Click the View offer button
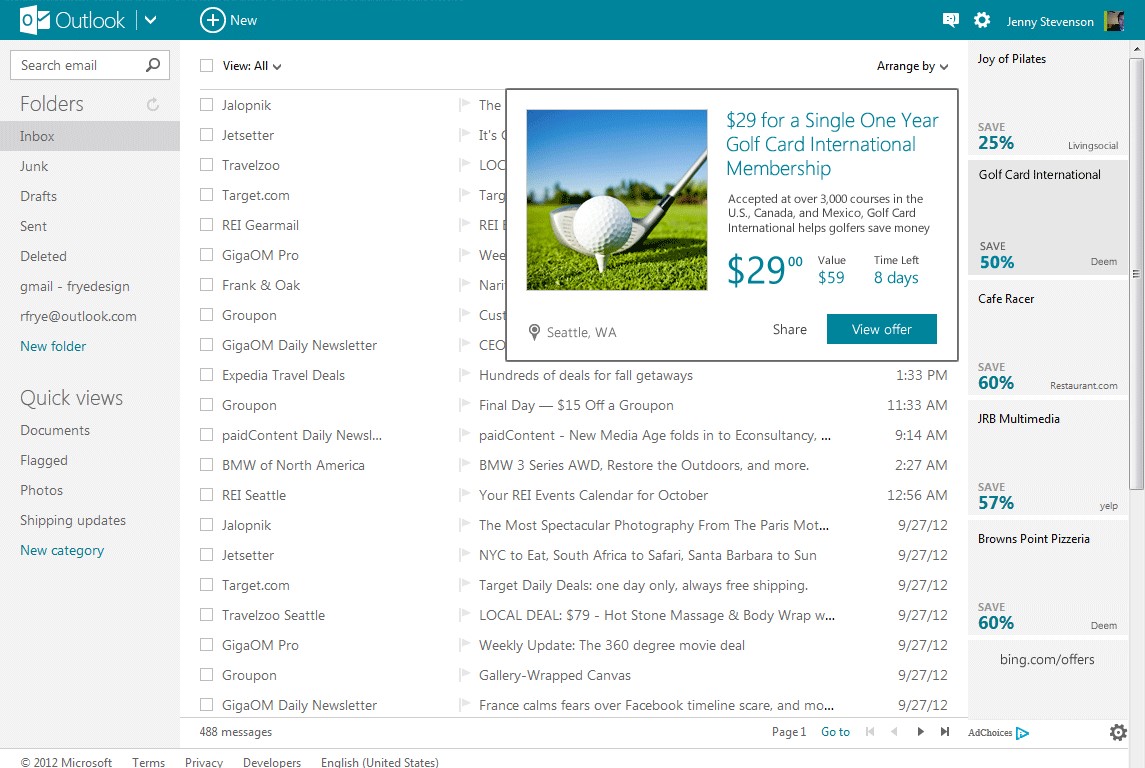This screenshot has height=768, width=1145. [881, 329]
